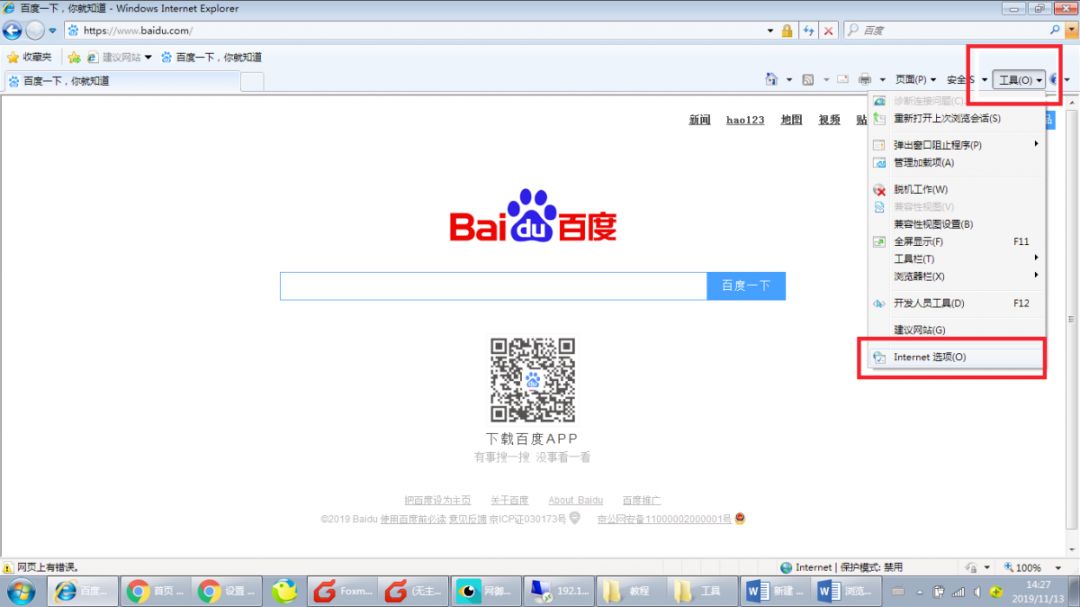1080x607 pixels.
Task: Choose 重新打开上次浏览会话(S) menu item
Action: pos(957,119)
